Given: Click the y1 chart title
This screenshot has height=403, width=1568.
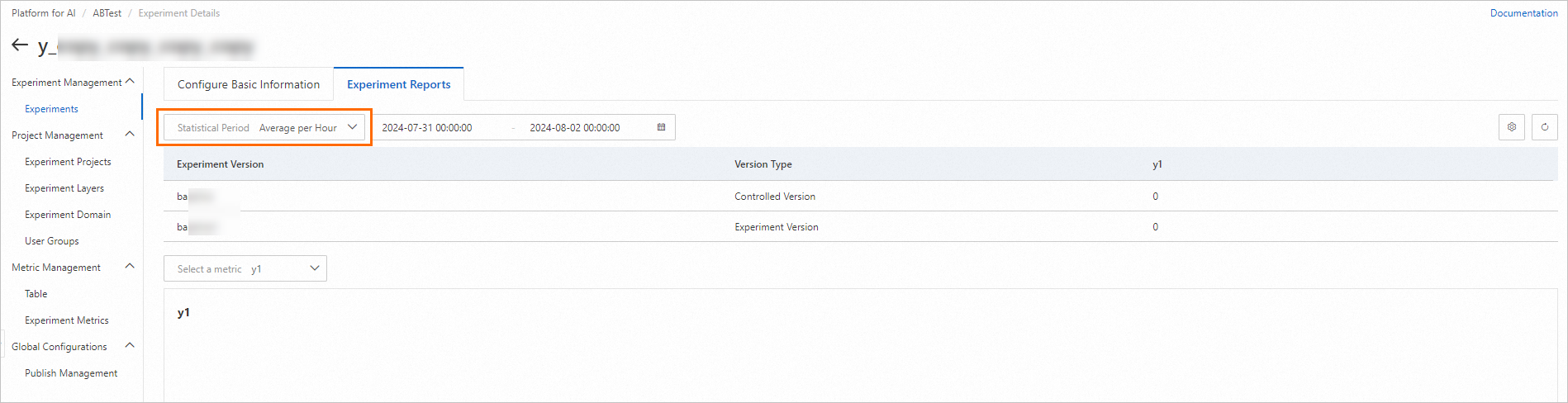Looking at the screenshot, I should pyautogui.click(x=183, y=312).
